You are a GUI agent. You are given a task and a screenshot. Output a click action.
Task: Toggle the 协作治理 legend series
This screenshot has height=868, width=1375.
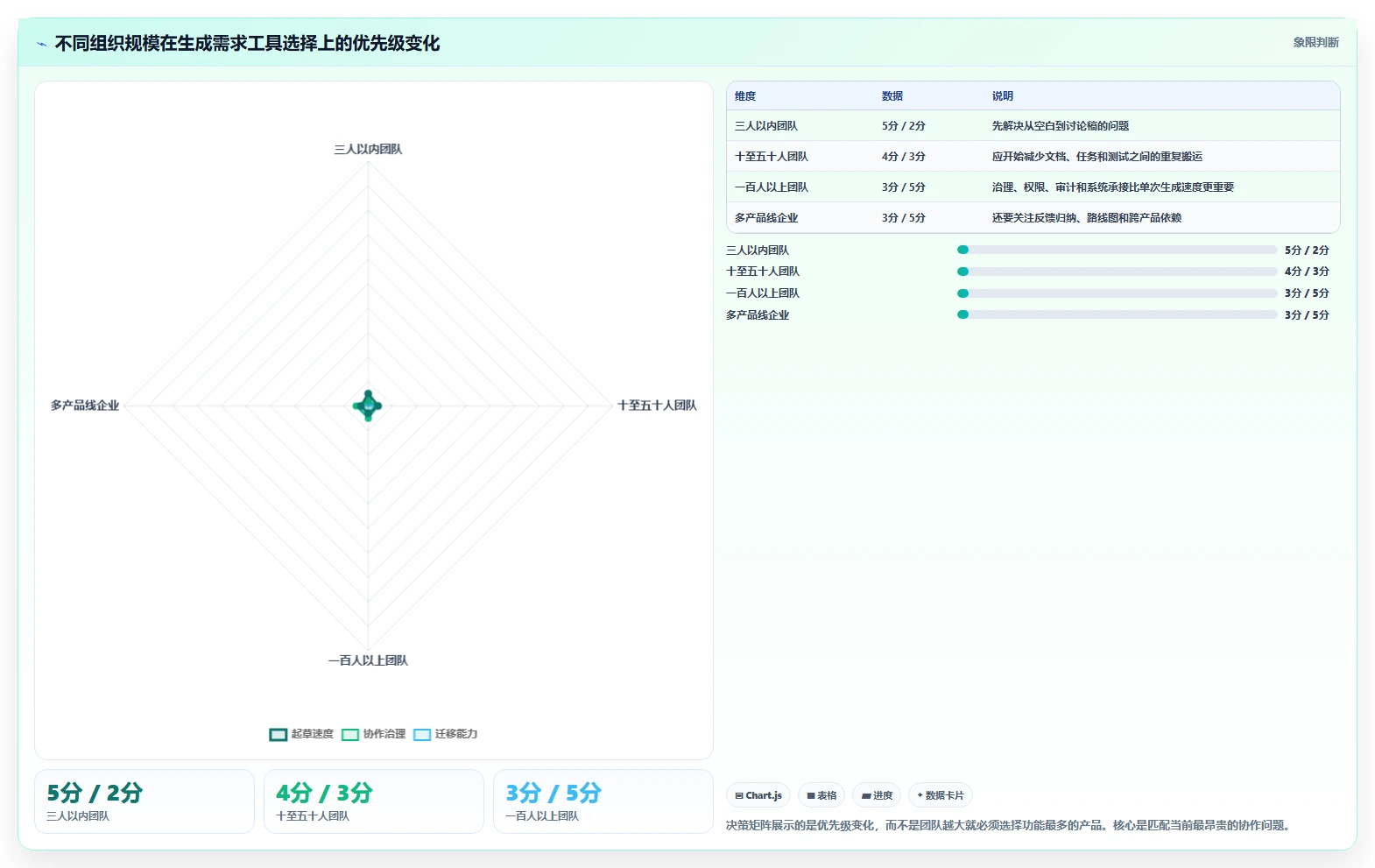[x=374, y=734]
